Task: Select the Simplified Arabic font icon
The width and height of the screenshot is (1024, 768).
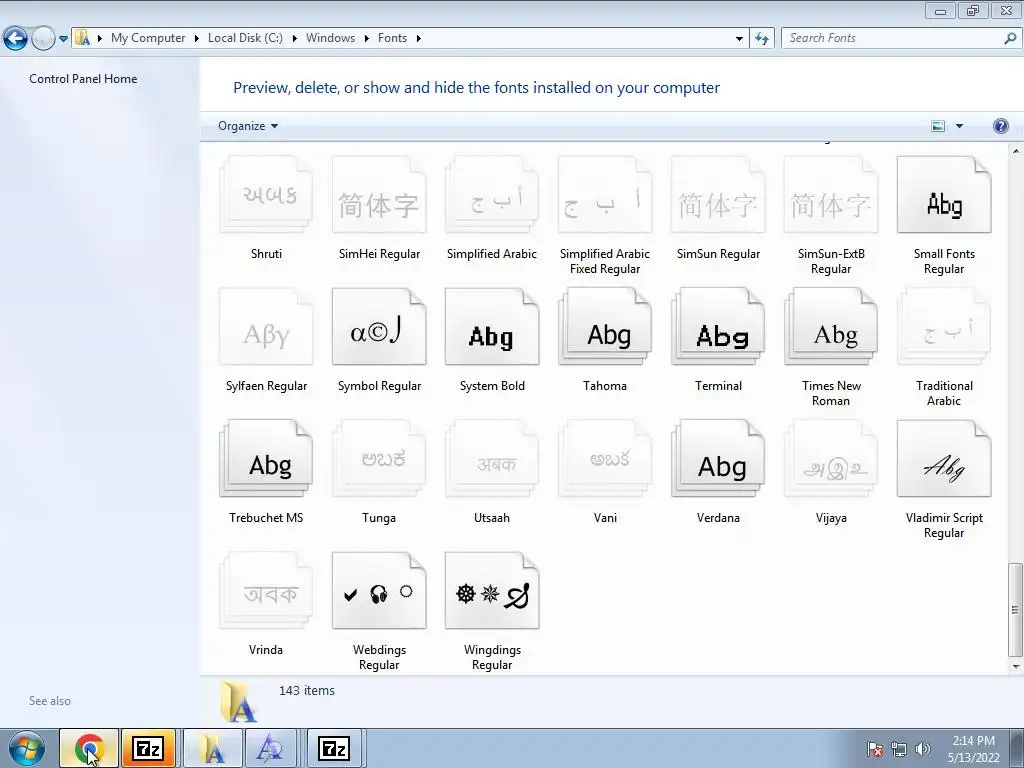Action: tap(492, 194)
